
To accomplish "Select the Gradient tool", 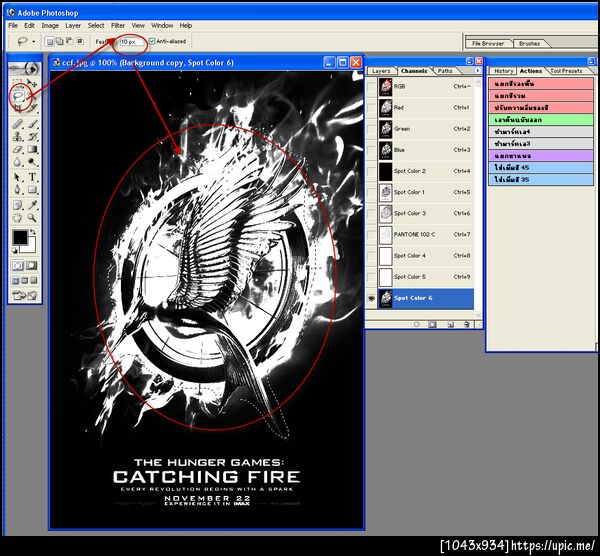I will [x=32, y=149].
